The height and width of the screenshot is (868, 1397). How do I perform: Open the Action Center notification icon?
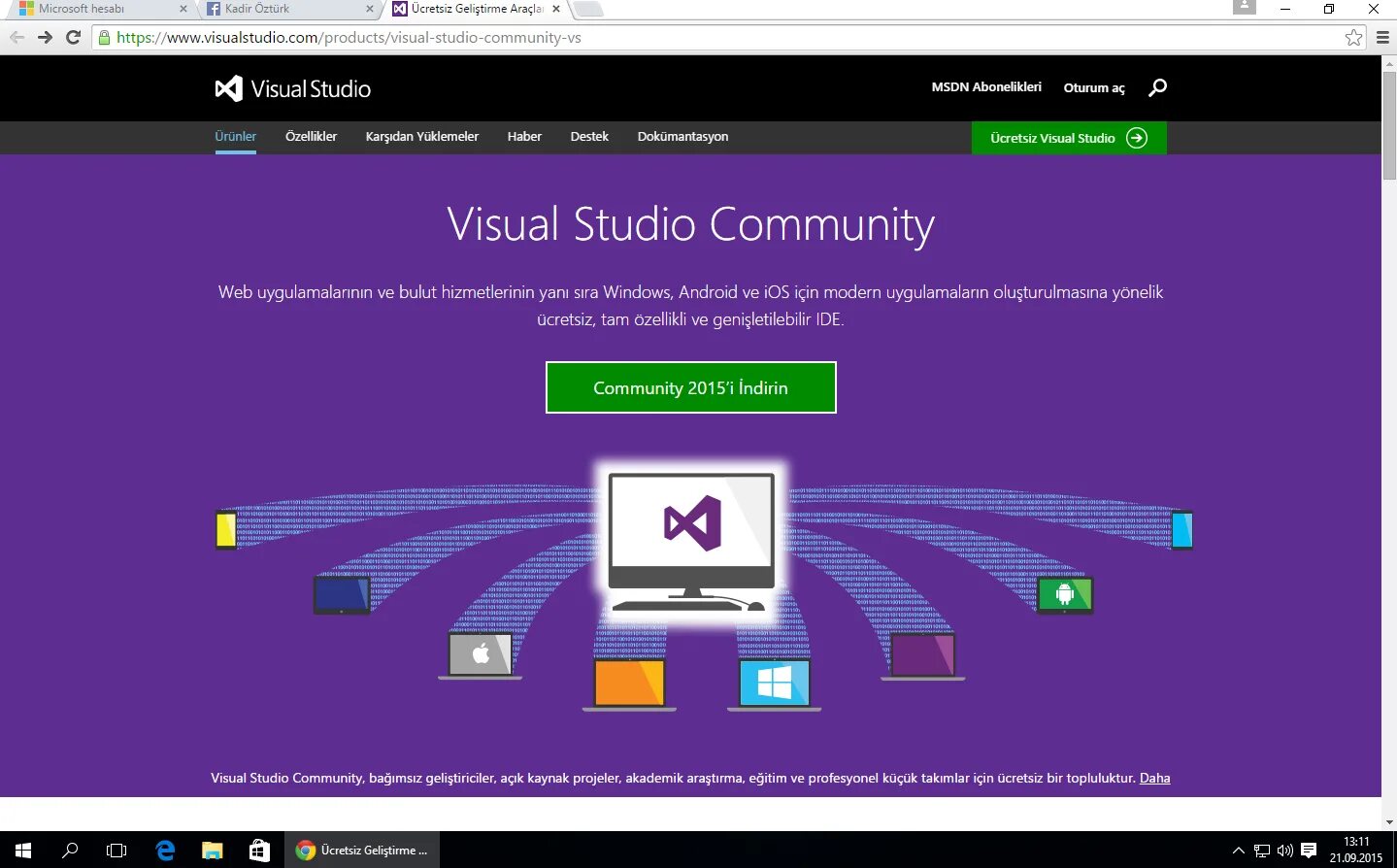click(x=1309, y=851)
